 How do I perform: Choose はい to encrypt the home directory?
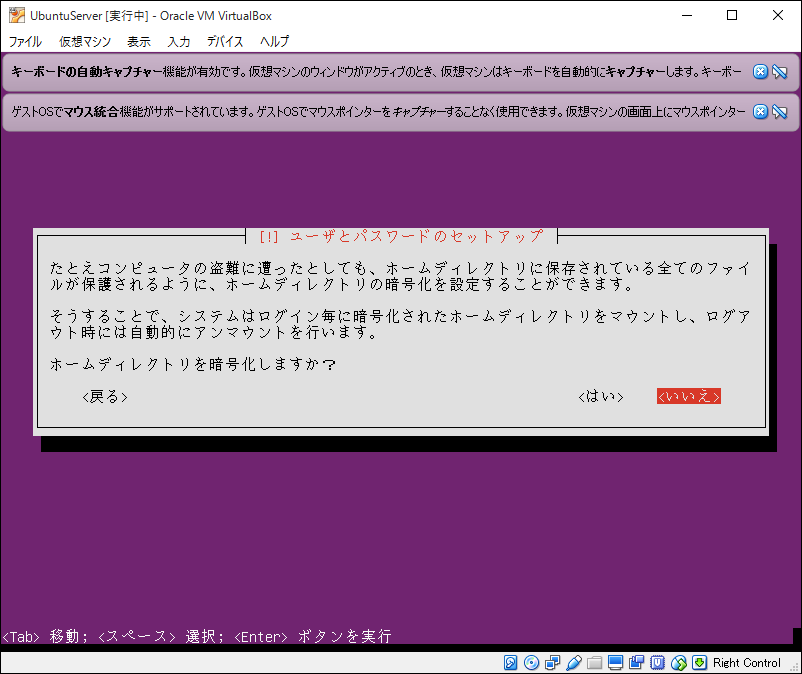click(600, 396)
